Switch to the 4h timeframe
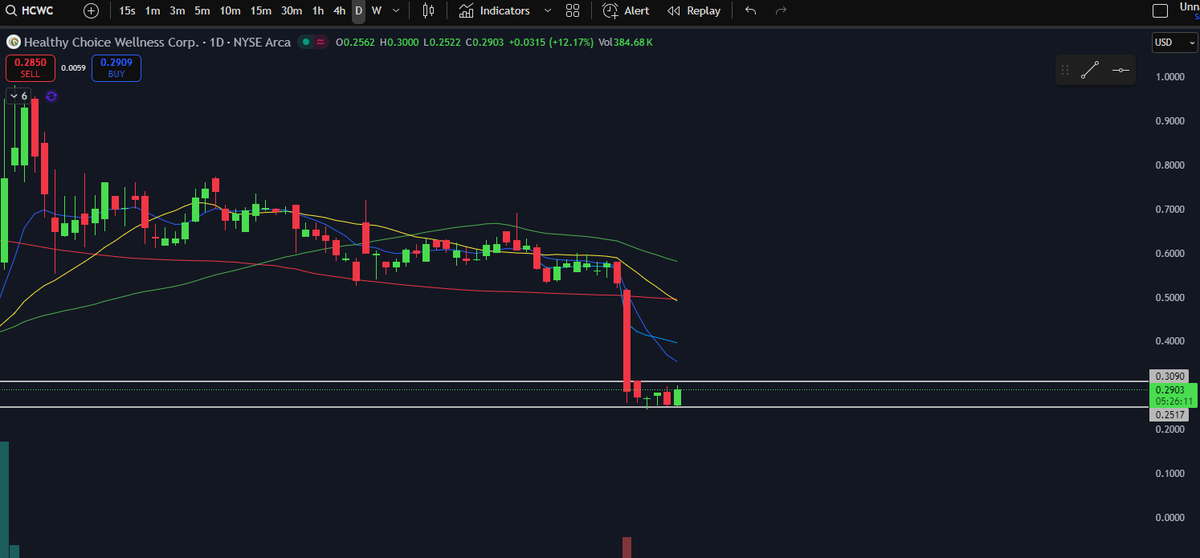Screen dimensions: 1200x558 click(340, 11)
